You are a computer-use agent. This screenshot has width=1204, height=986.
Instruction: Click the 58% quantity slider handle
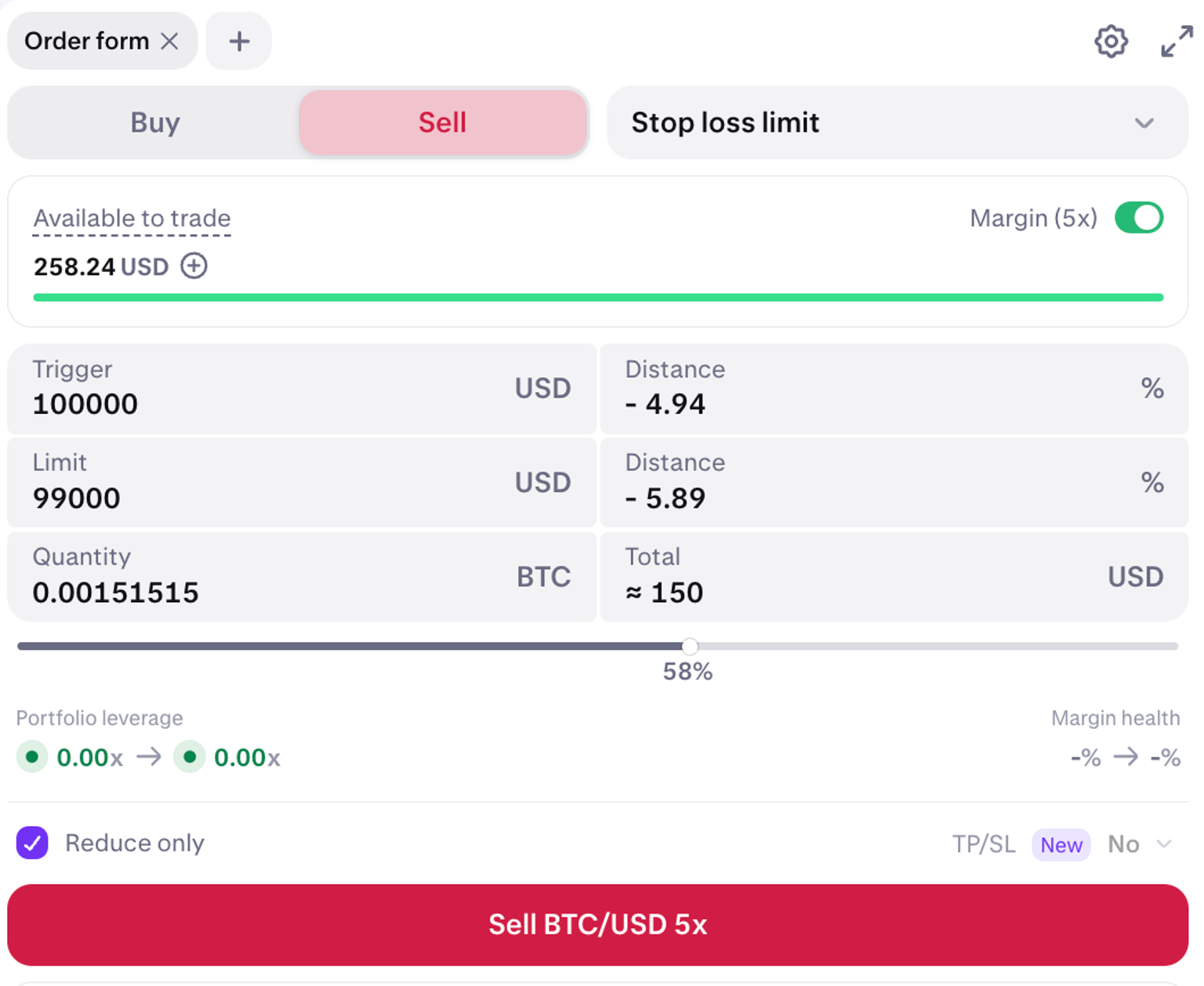click(x=689, y=647)
